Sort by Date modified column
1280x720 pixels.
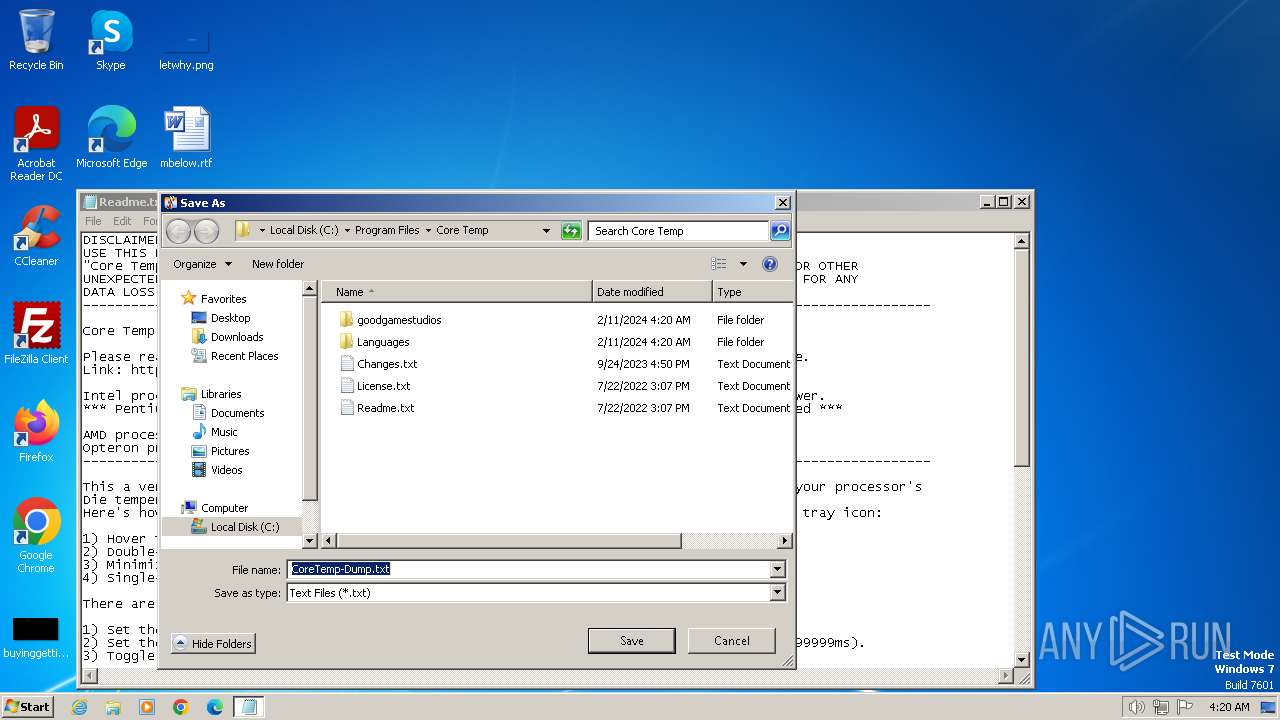652,292
